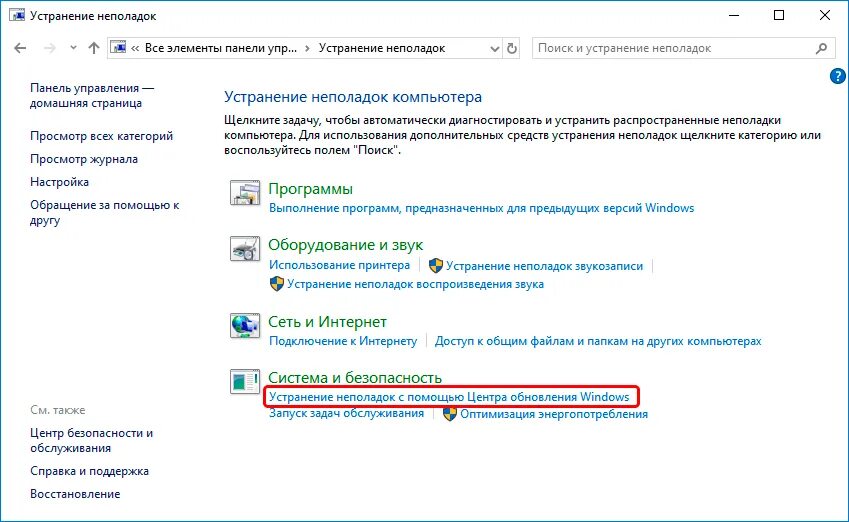The width and height of the screenshot is (849, 522).
Task: Open Центр безопасности и обслуживания link
Action: tap(92, 440)
